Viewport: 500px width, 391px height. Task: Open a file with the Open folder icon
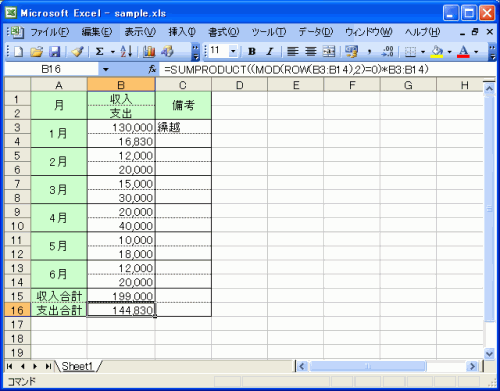[x=36, y=52]
